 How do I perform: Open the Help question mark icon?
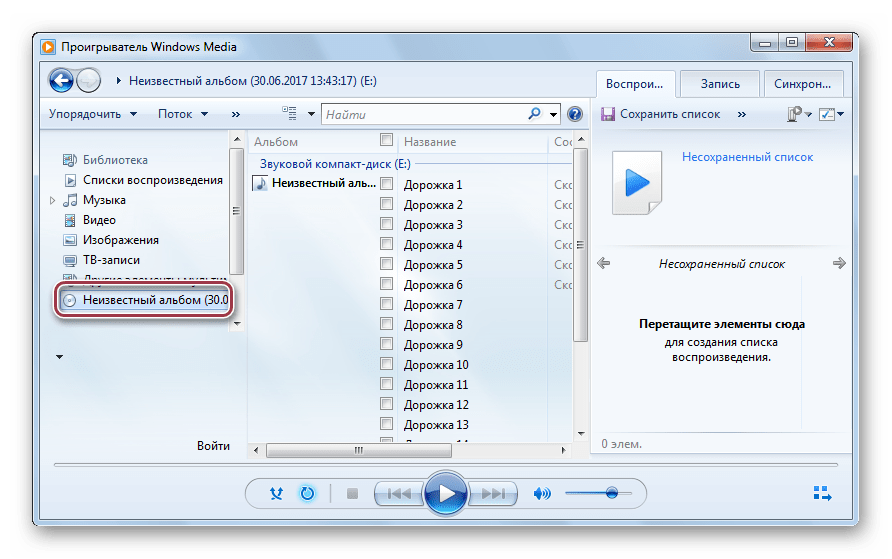point(574,114)
